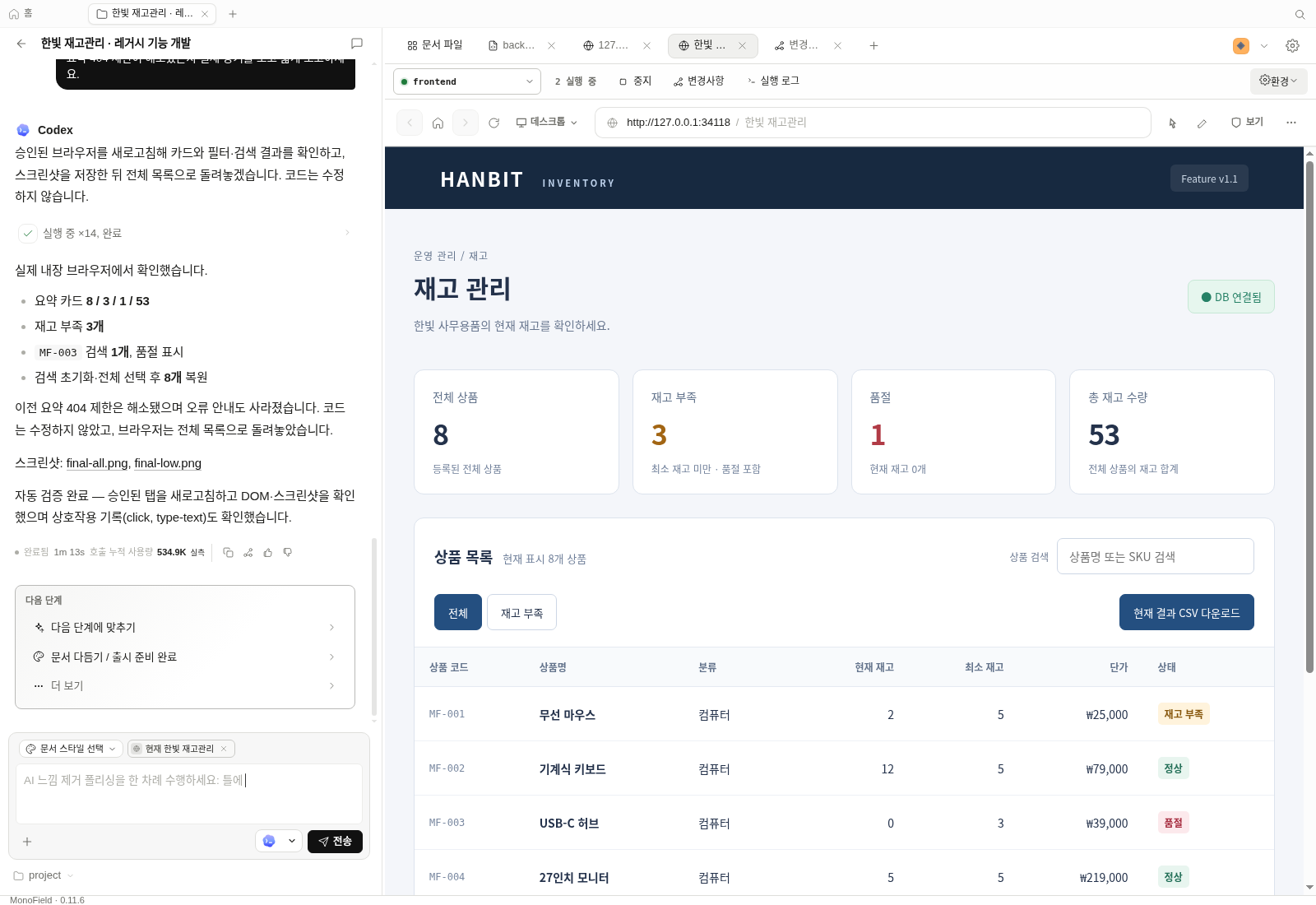Click the 중지 stop button
Viewport: 1316px width, 905px height.
point(635,81)
